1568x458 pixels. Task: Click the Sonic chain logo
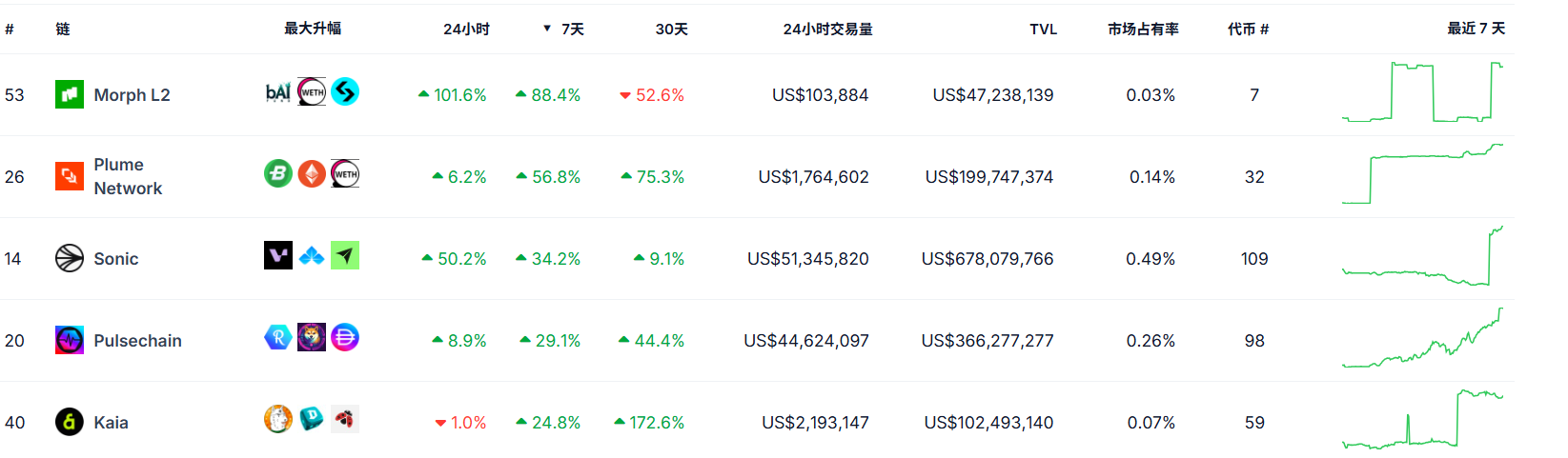(x=70, y=258)
